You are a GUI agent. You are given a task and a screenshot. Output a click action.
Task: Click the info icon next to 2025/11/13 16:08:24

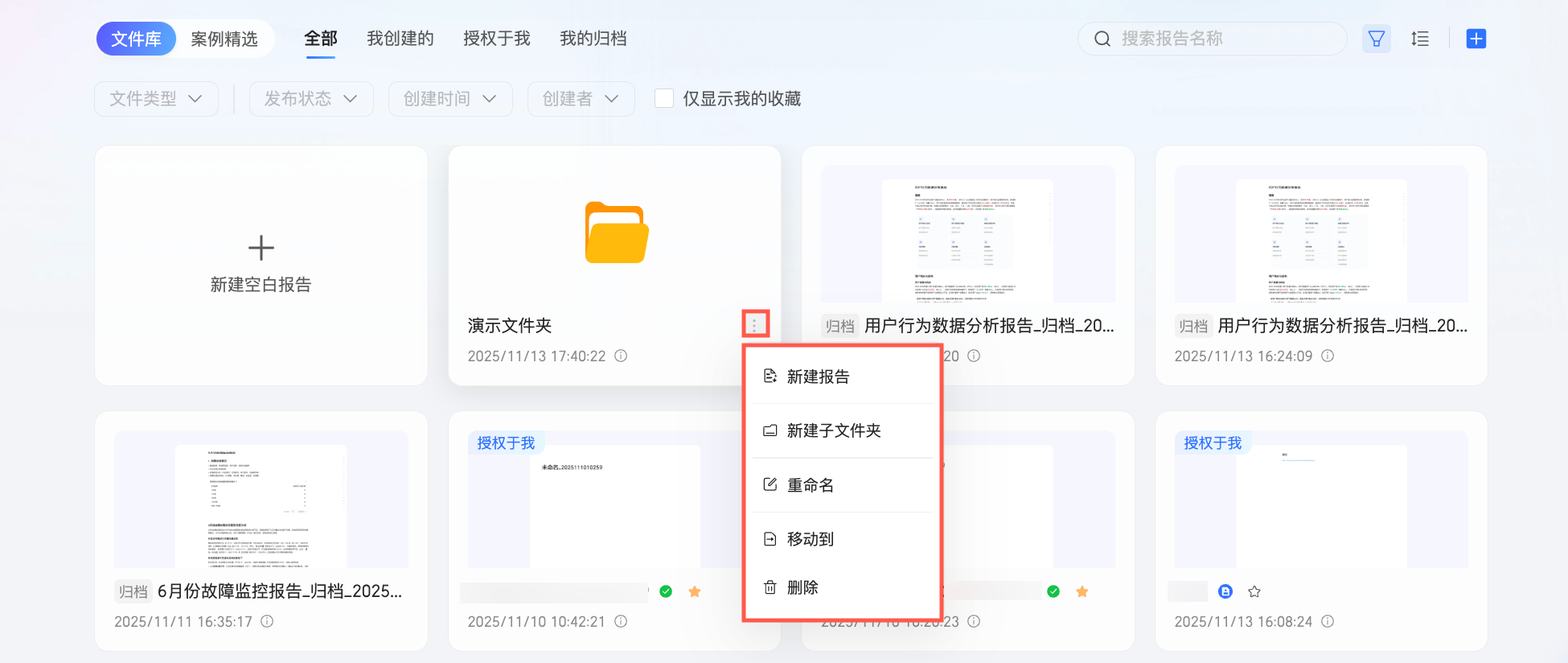click(1328, 621)
